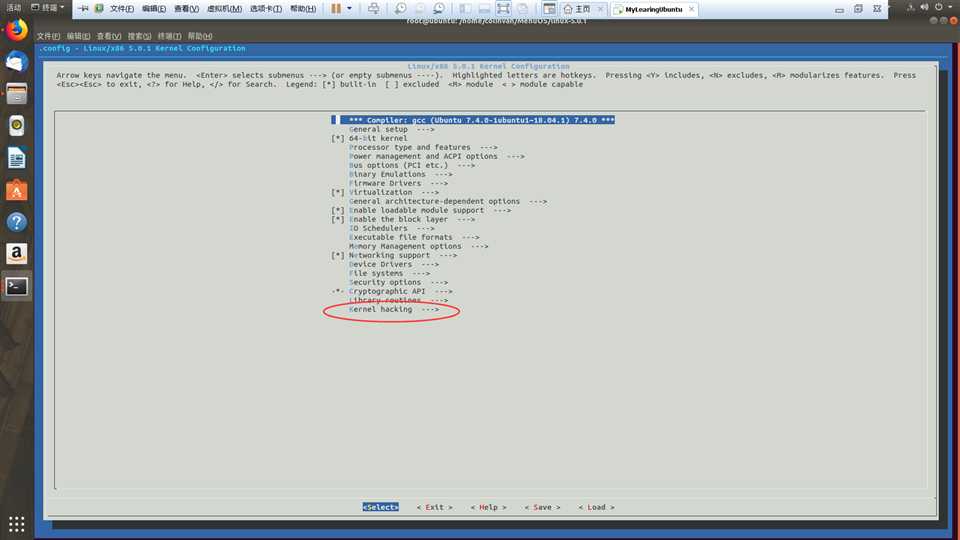Switch to the 主页 tab
The width and height of the screenshot is (960, 540).
[577, 9]
